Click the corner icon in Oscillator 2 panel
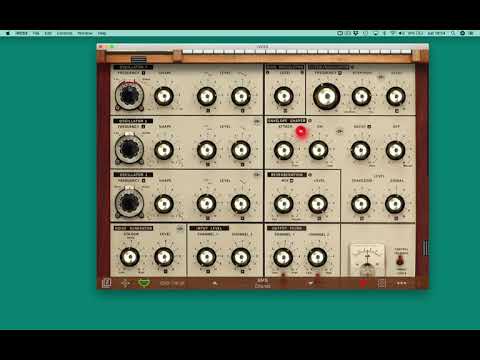 [x=257, y=121]
